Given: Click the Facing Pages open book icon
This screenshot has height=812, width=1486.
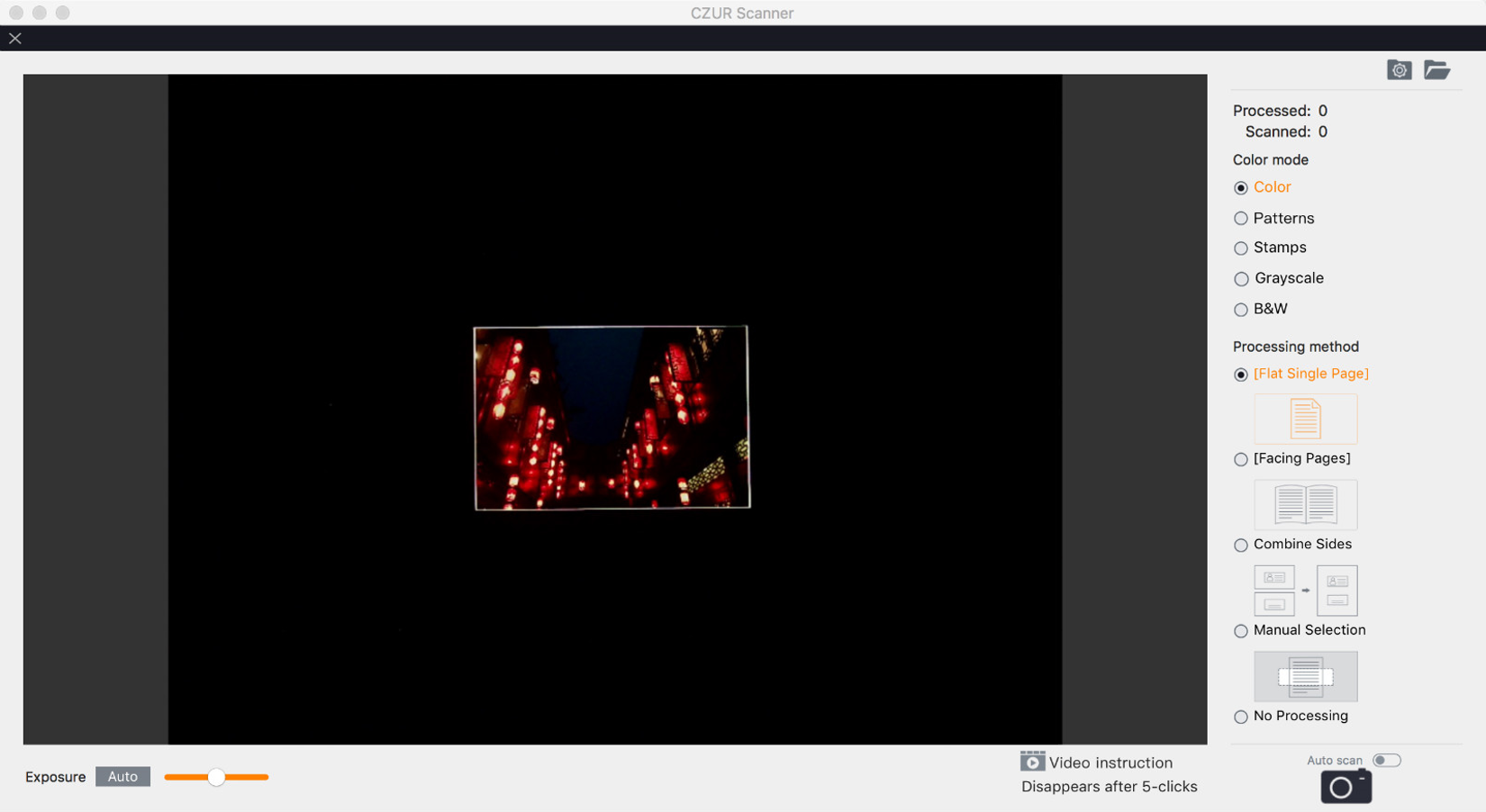Looking at the screenshot, I should (x=1305, y=504).
